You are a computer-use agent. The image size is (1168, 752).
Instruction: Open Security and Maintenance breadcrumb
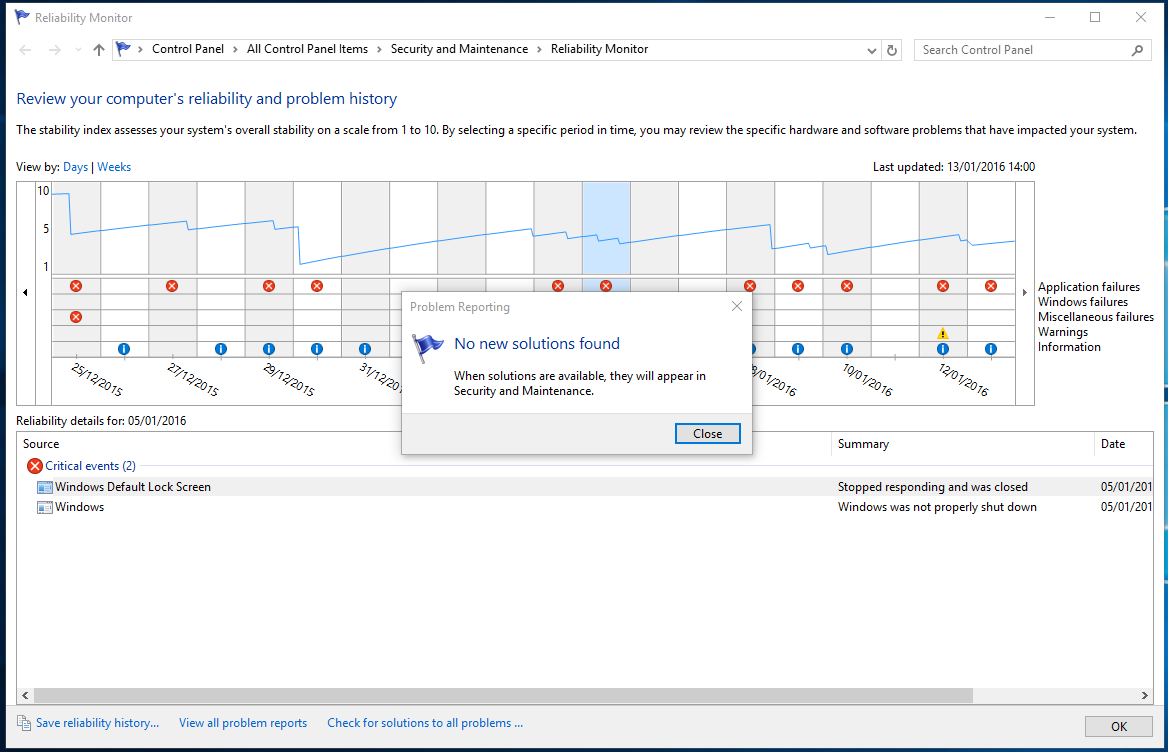[459, 49]
